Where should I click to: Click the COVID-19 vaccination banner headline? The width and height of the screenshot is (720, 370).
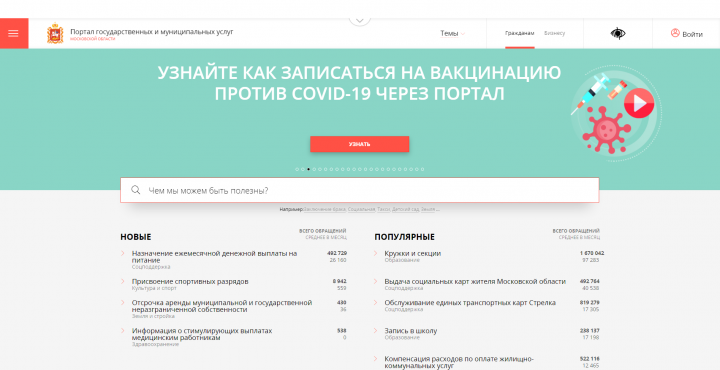click(x=360, y=83)
